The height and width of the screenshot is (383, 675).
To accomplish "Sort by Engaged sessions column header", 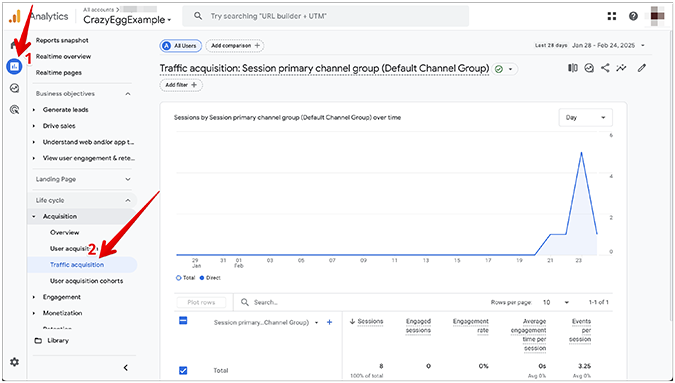I will [418, 326].
